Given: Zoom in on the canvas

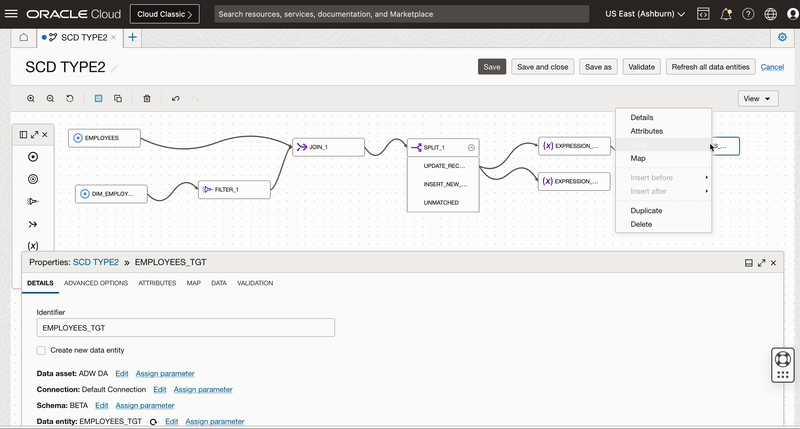Looking at the screenshot, I should [31, 98].
